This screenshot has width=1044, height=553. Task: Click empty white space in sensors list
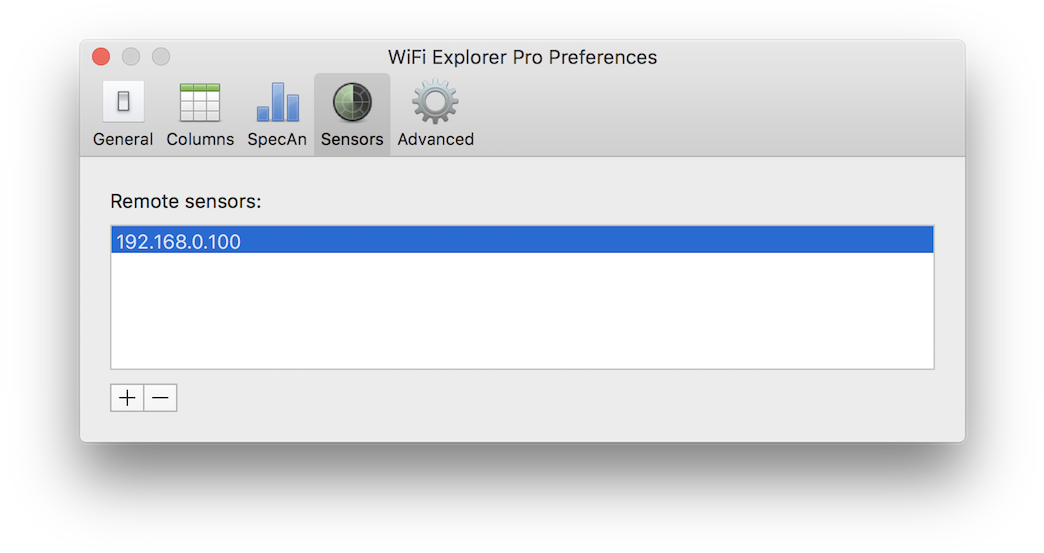click(520, 312)
